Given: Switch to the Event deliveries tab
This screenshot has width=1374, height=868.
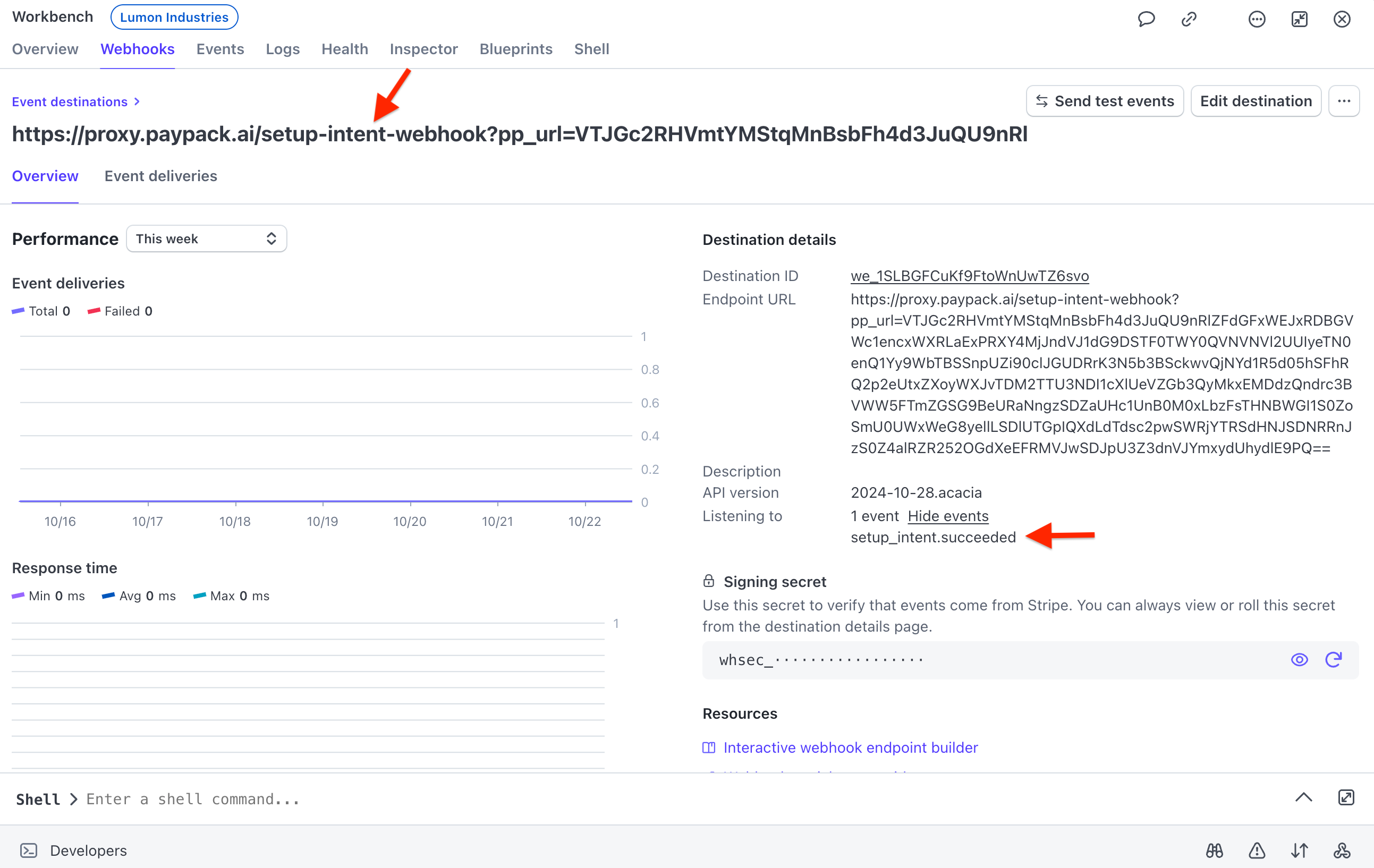Looking at the screenshot, I should coord(160,176).
